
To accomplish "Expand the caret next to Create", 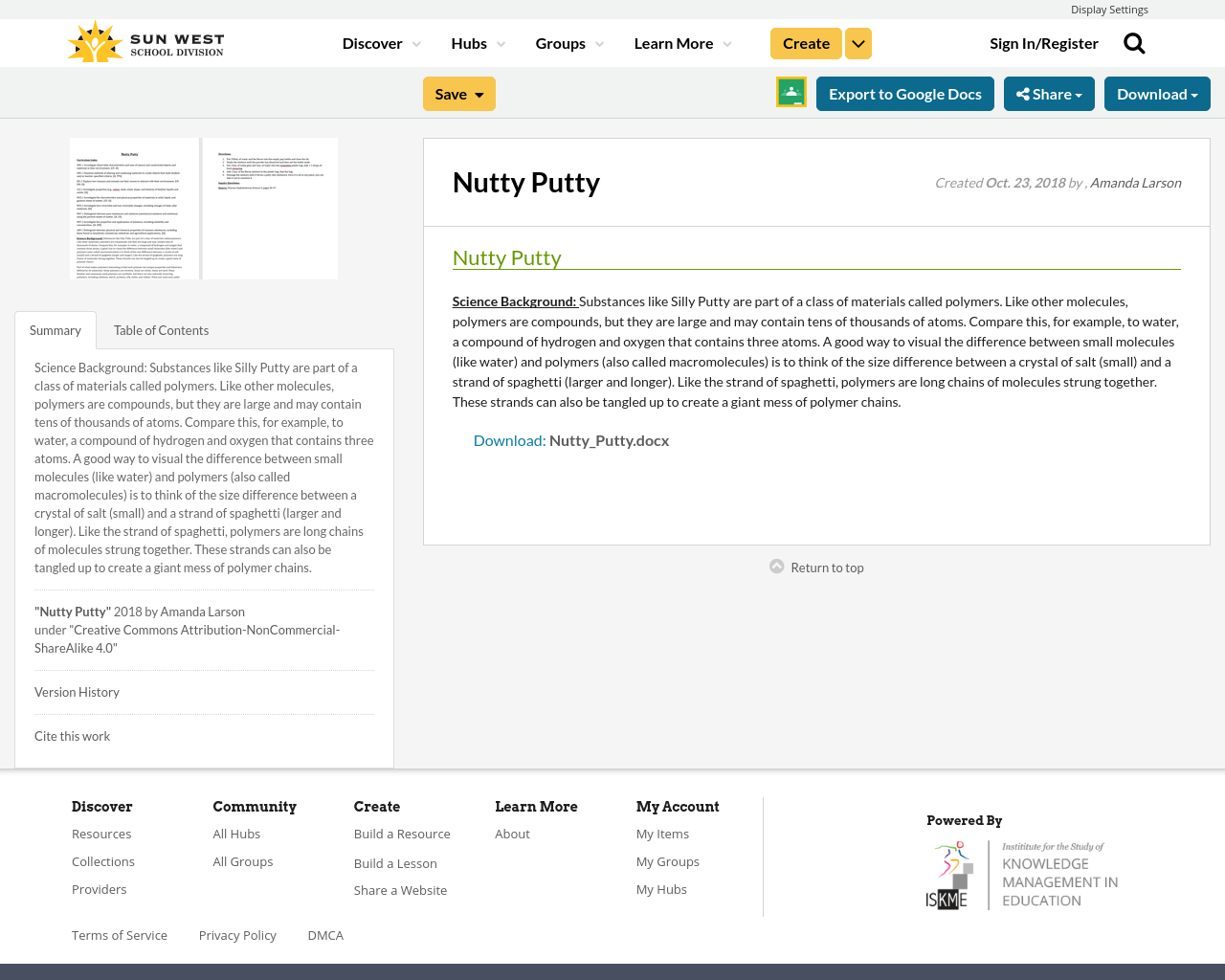I will click(857, 41).
